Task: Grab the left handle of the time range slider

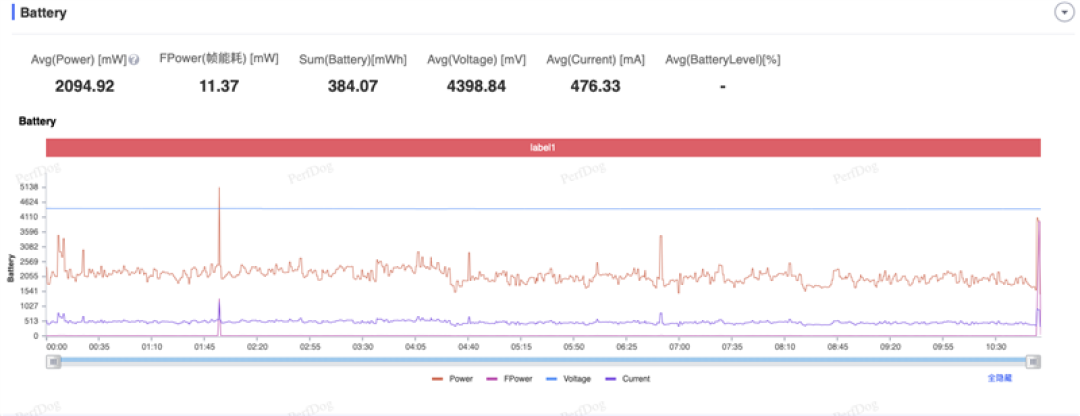Action: (x=53, y=362)
